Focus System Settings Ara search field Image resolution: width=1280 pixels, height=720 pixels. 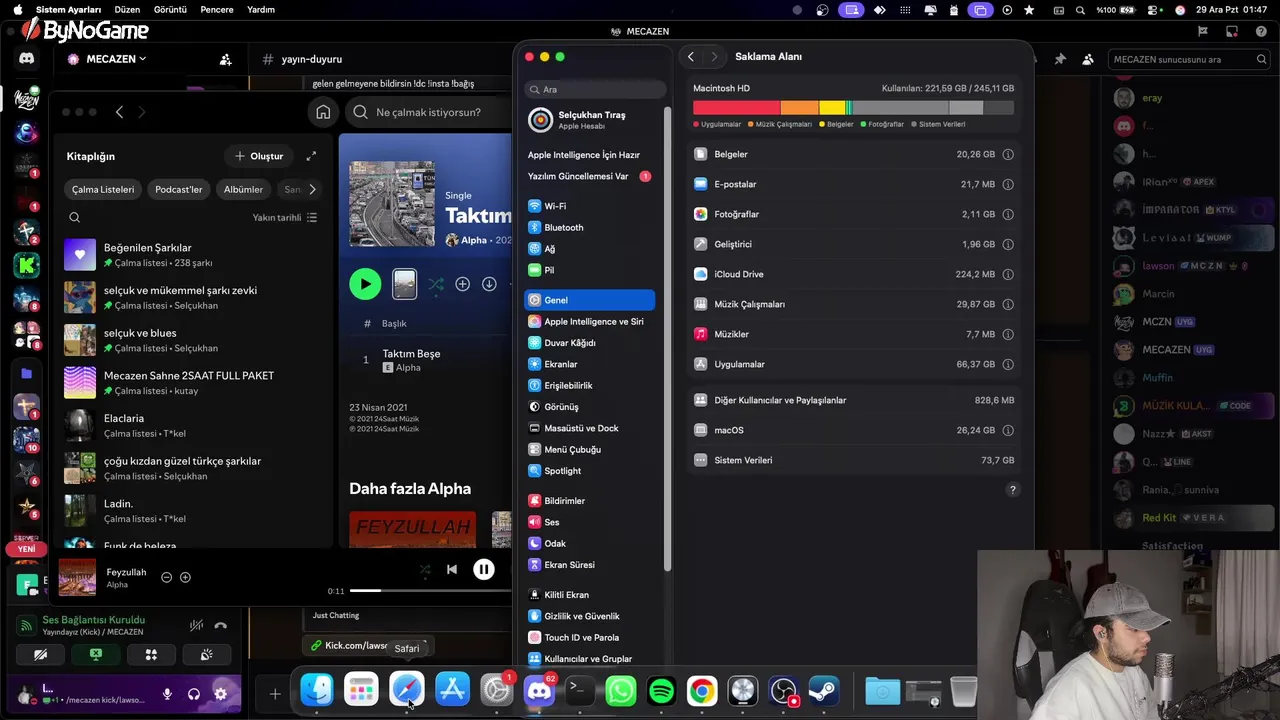tap(596, 89)
